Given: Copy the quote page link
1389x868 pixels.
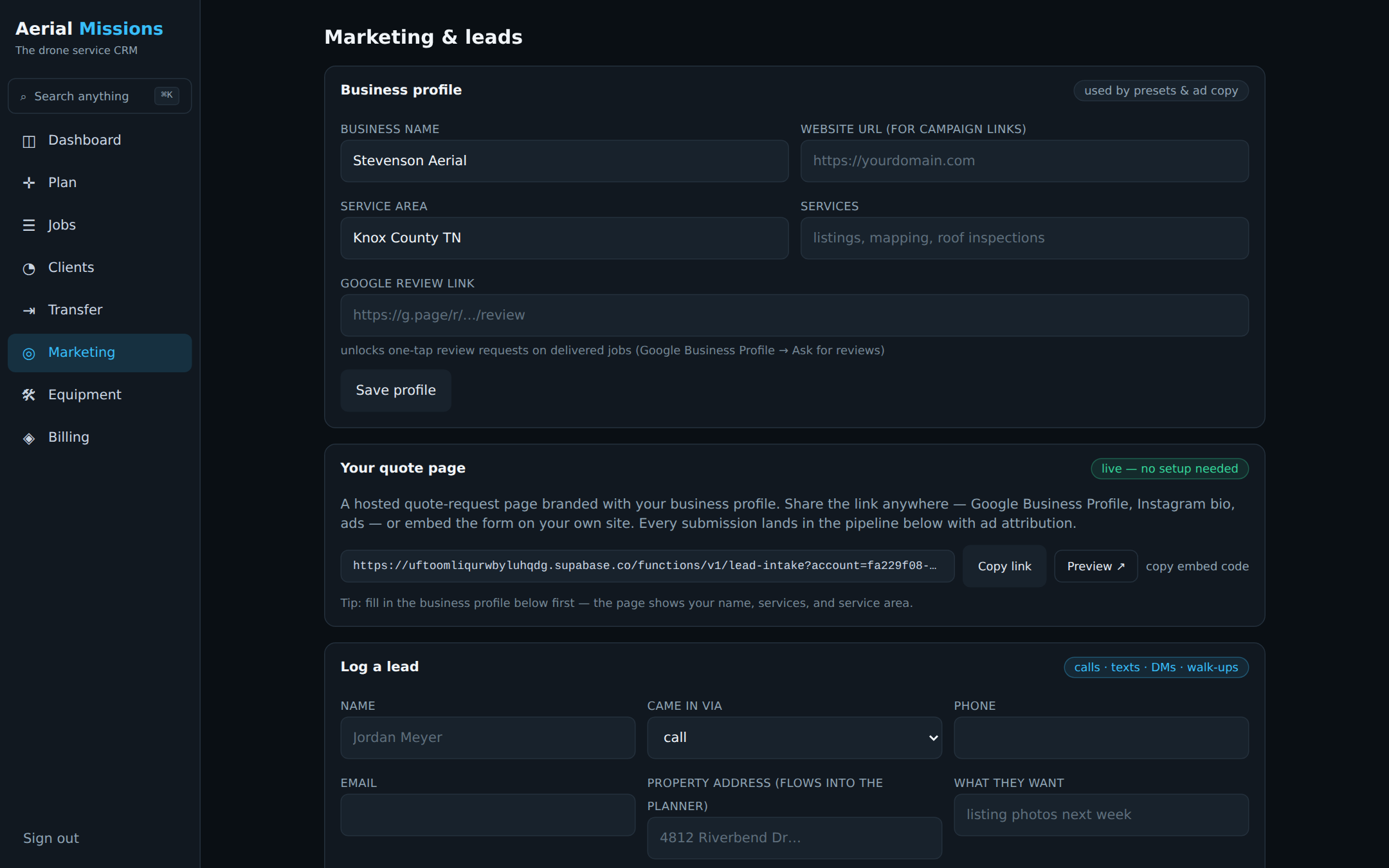Looking at the screenshot, I should coord(1004,566).
